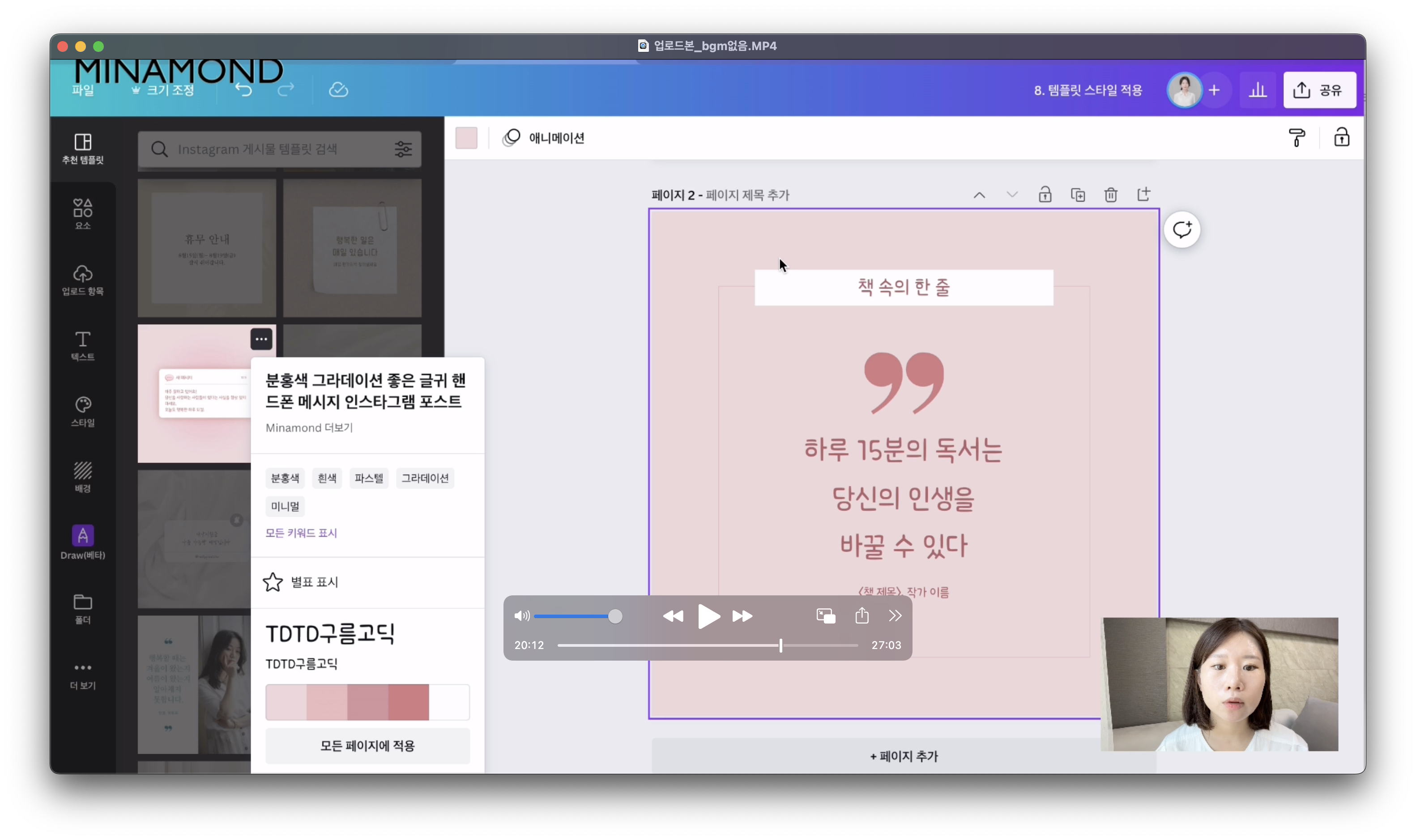The height and width of the screenshot is (840, 1416).
Task: Open the 추천 템플릿 tab
Action: coord(83,148)
